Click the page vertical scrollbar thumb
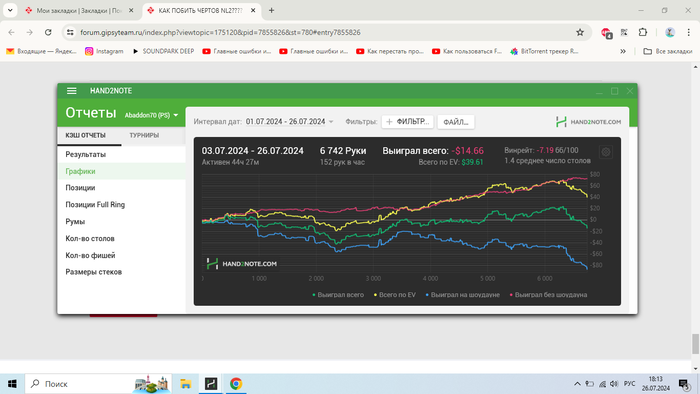The image size is (700, 394). click(695, 344)
